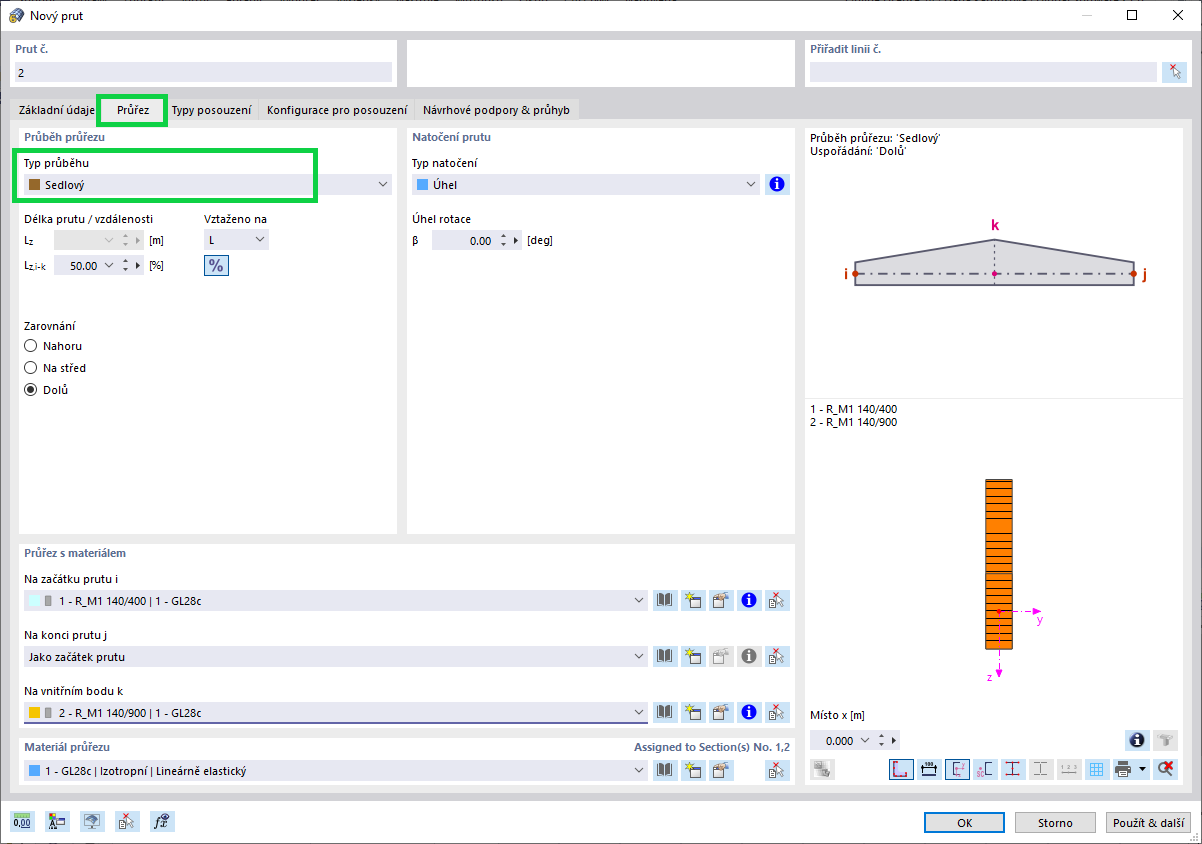The image size is (1202, 844).
Task: Pick section graphically for internal point k
Action: coord(777,713)
